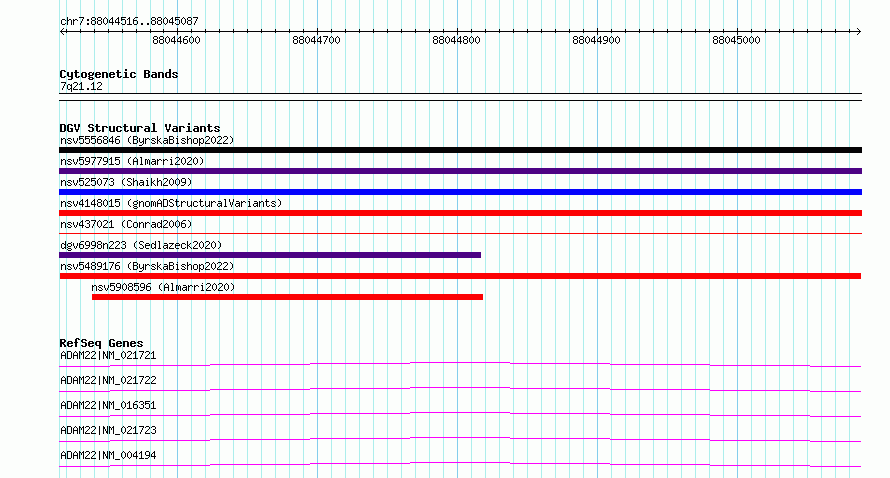Click the red nsv4148015 variant bar

pyautogui.click(x=460, y=213)
